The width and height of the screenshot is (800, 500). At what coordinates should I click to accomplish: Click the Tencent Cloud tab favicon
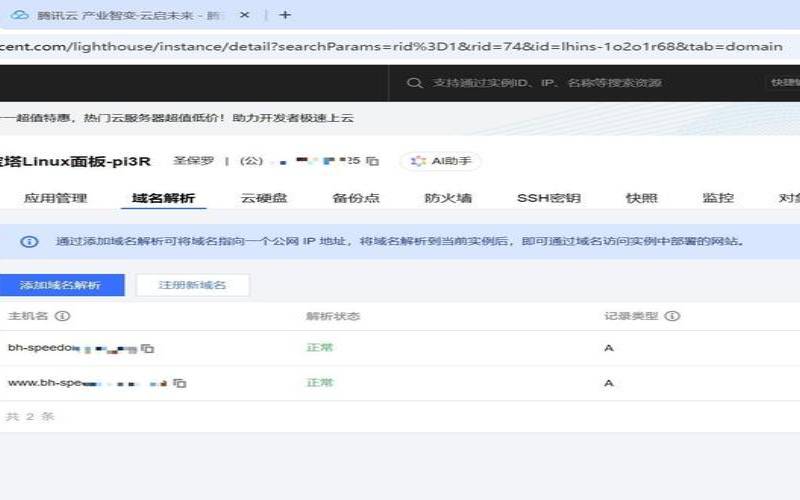(19, 15)
